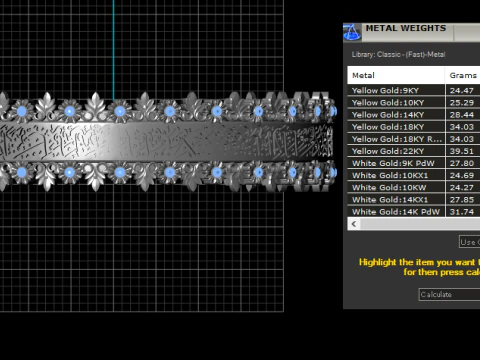This screenshot has width=480, height=360.
Task: Click the 27.85 grams value
Action: pyautogui.click(x=462, y=200)
